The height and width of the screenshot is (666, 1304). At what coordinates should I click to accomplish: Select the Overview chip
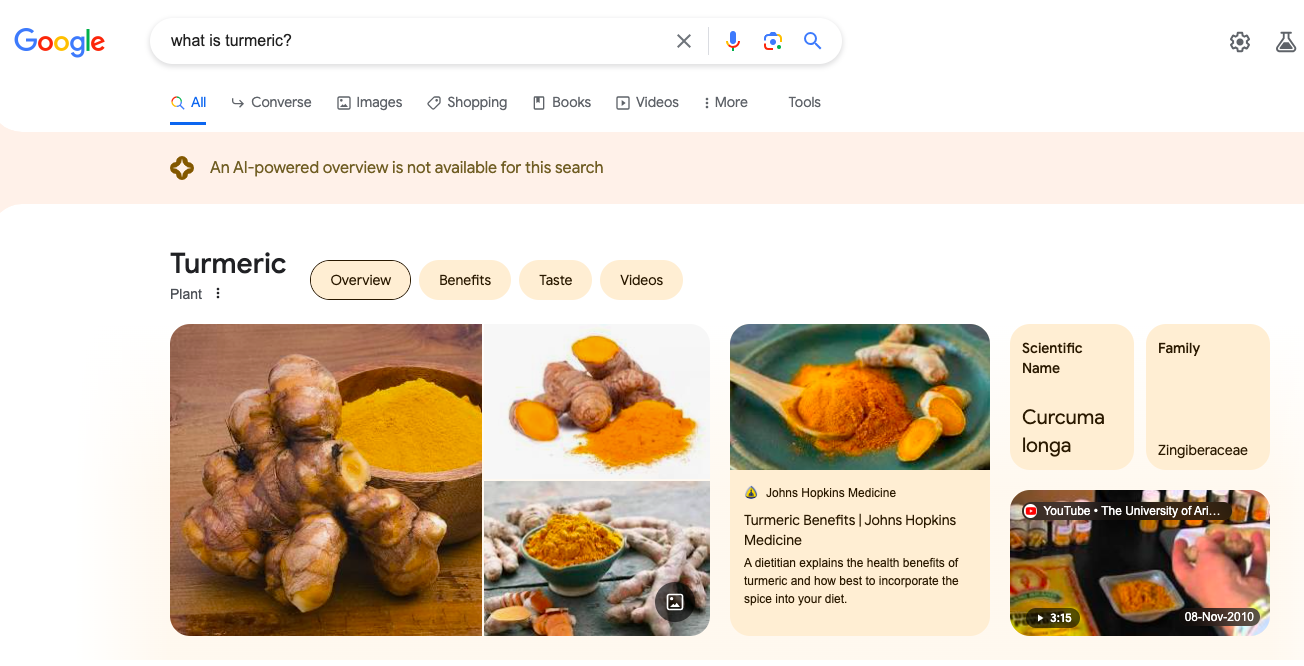coord(360,280)
